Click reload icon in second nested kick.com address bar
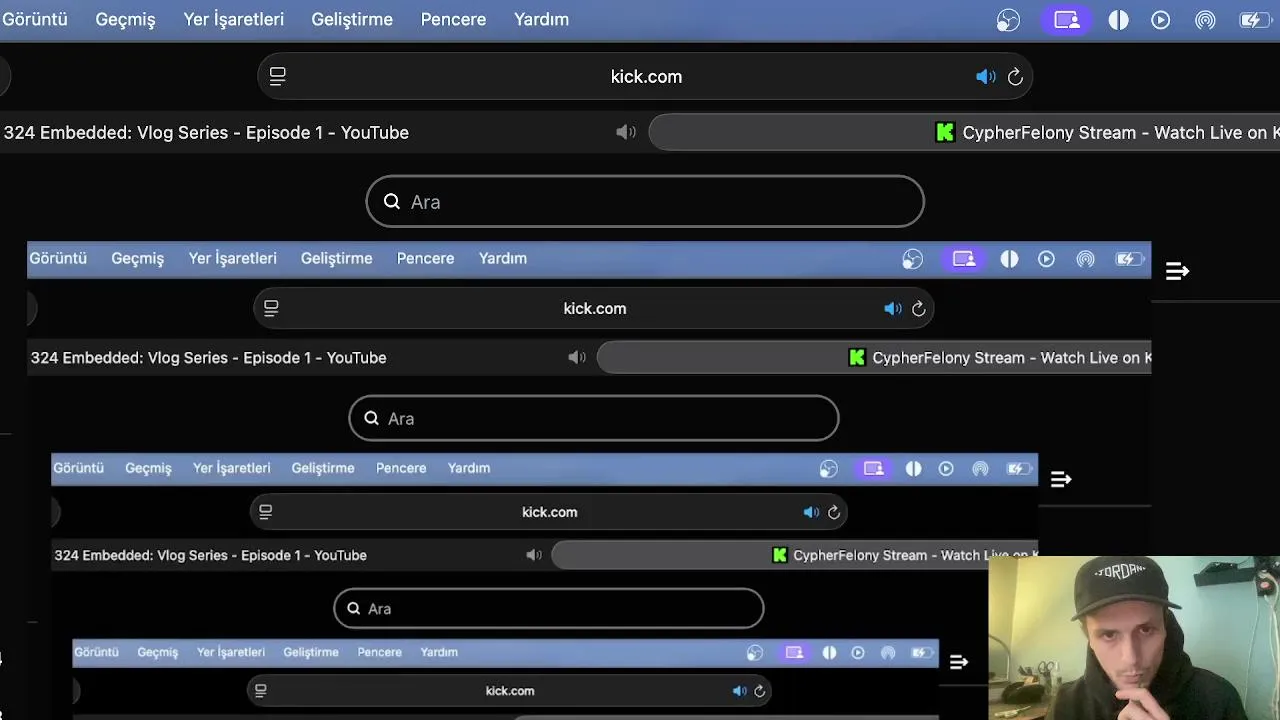Viewport: 1280px width, 720px height. [x=834, y=512]
